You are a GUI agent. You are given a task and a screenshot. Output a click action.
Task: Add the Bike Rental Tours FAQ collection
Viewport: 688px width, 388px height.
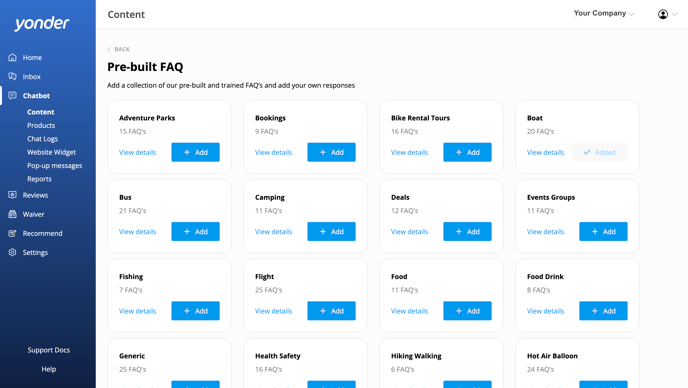[467, 152]
